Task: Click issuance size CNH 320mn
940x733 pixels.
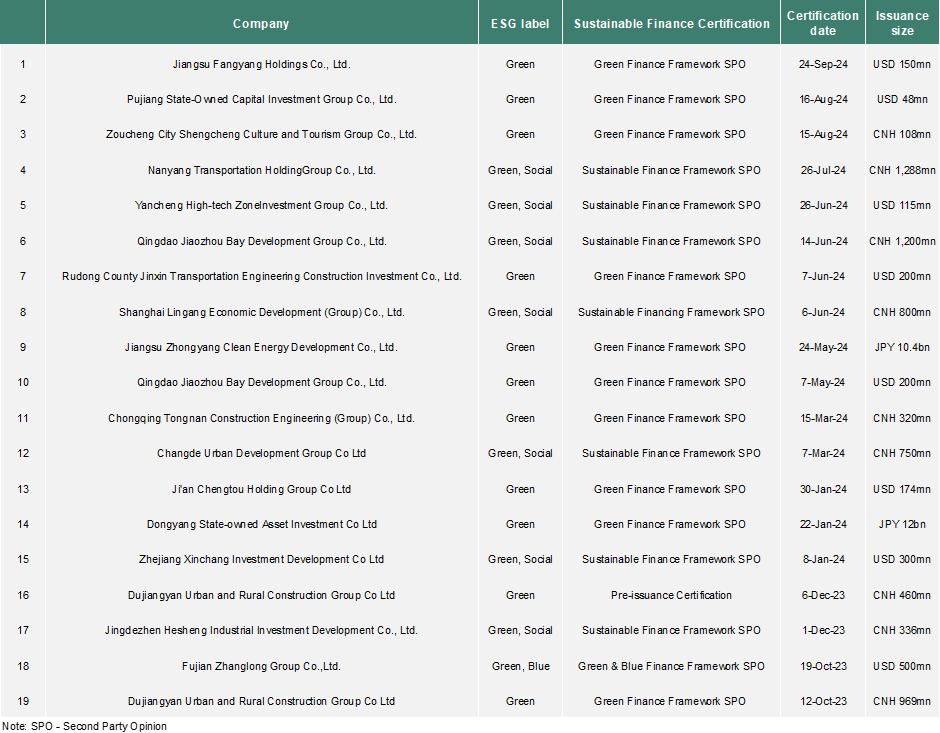Action: coord(902,418)
